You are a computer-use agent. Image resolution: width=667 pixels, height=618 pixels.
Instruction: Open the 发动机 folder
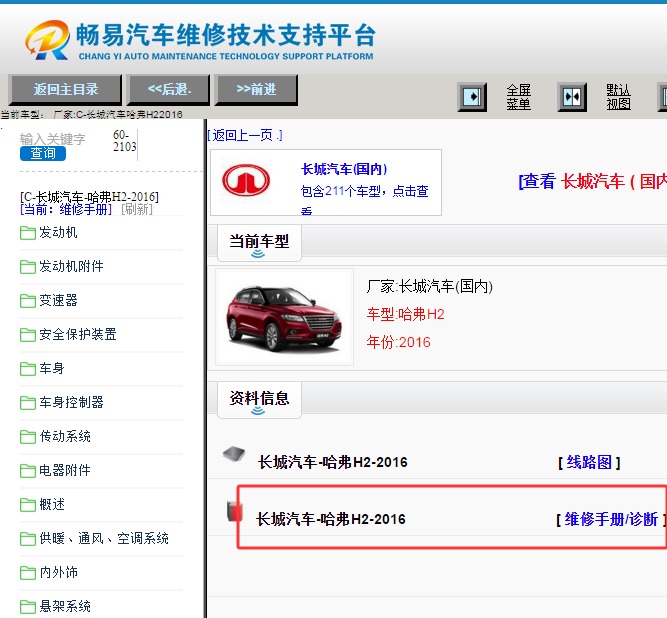58,232
